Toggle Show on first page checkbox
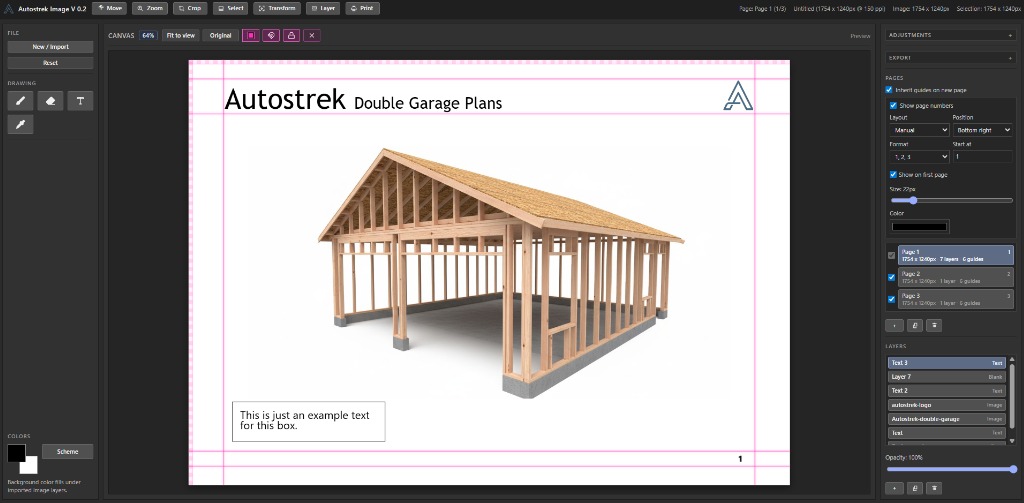This screenshot has width=1024, height=503. point(893,174)
